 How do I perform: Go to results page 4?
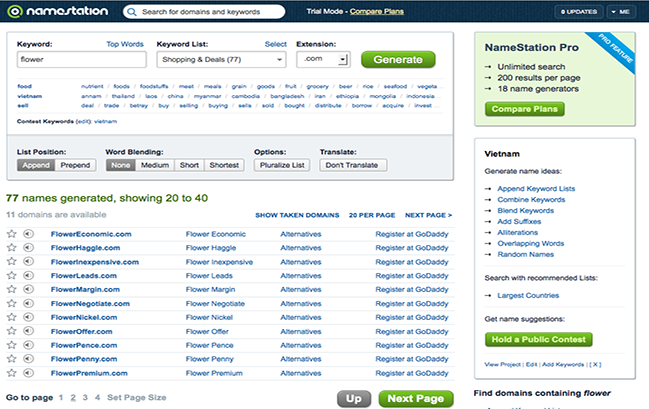[97, 397]
